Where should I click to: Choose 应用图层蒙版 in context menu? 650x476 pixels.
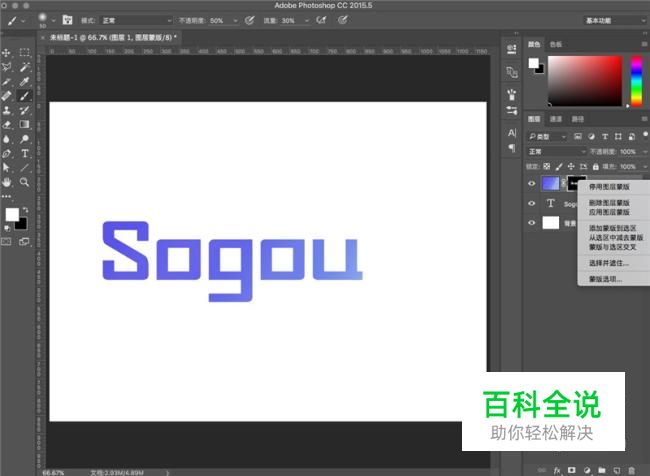click(609, 212)
